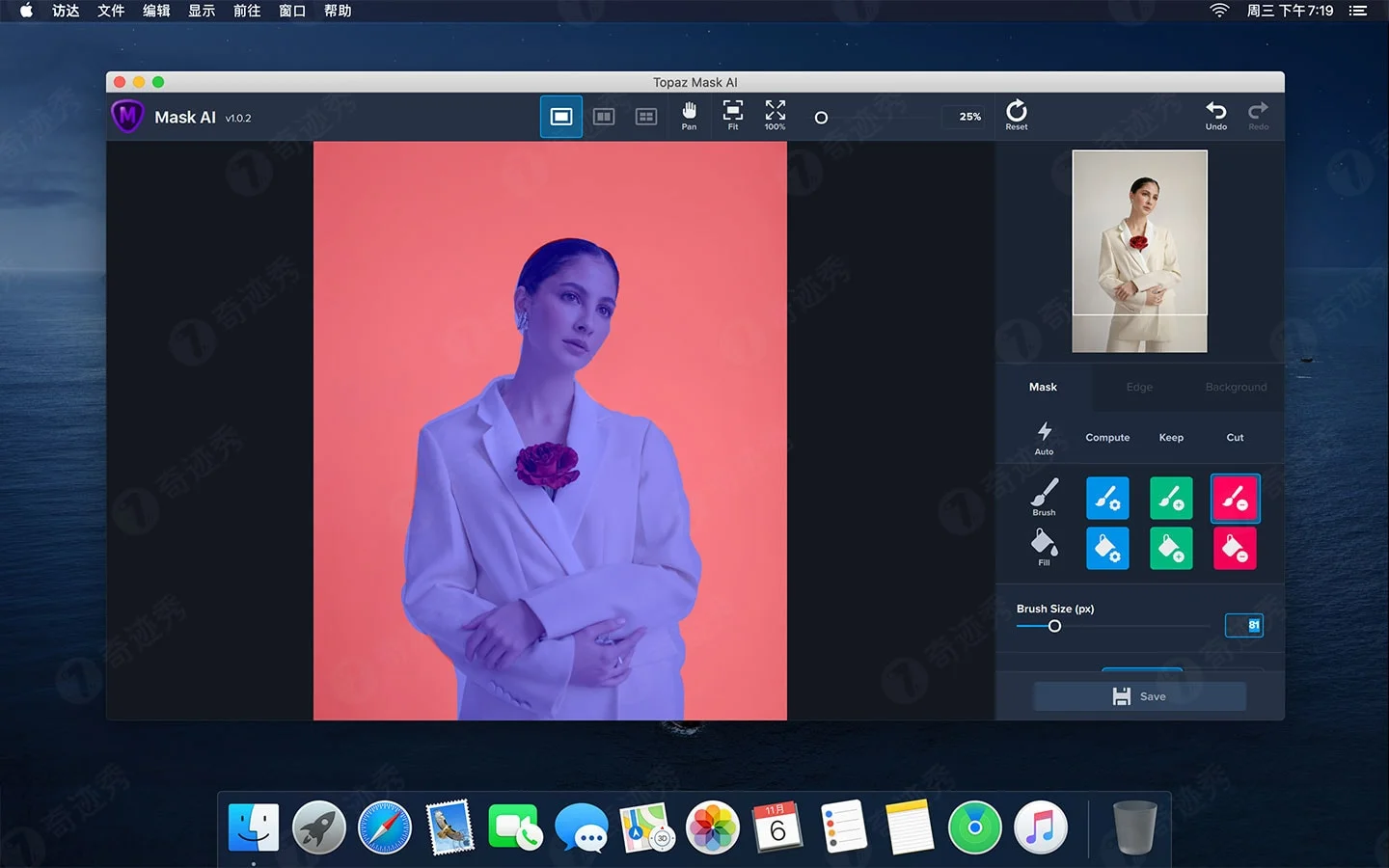Select the green Keep brush tool
Image resolution: width=1389 pixels, height=868 pixels.
[x=1171, y=499]
